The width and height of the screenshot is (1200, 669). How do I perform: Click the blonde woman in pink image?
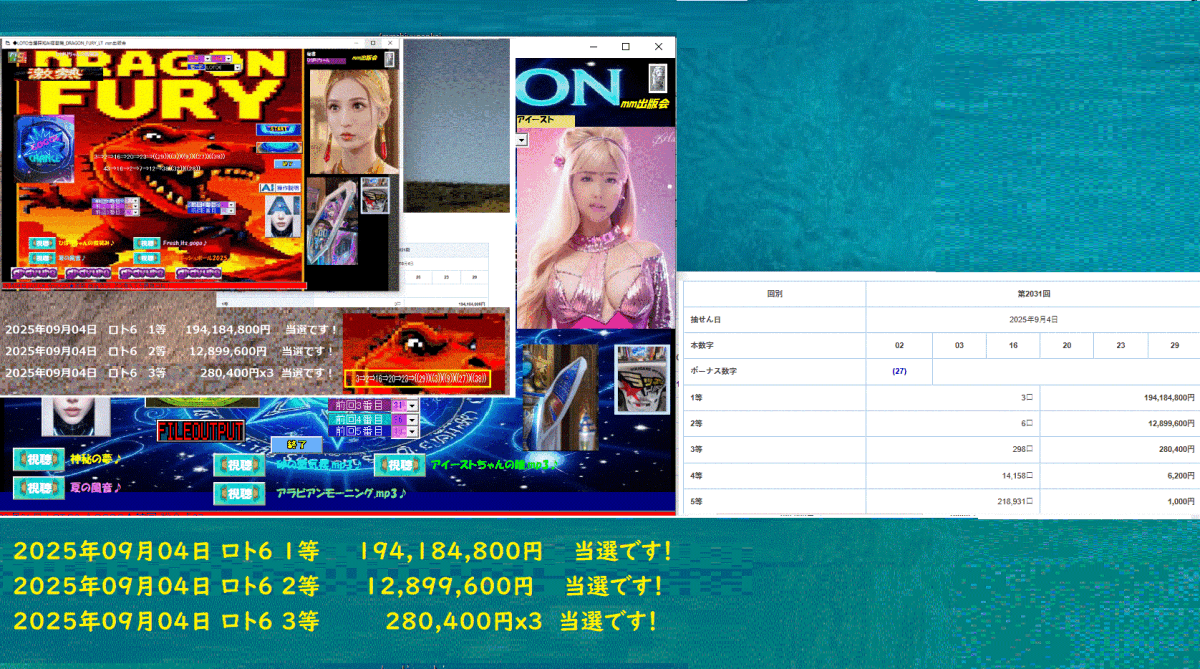(596, 228)
